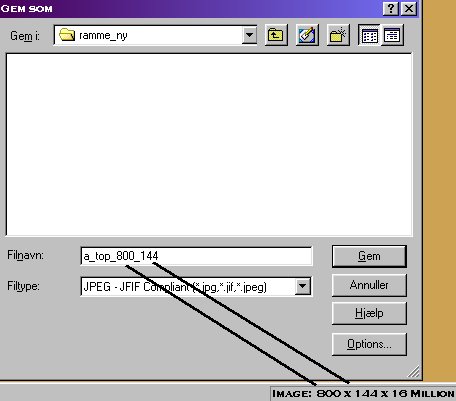Image resolution: width=456 pixels, height=401 pixels.
Task: Switch to List view
Action: click(369, 35)
